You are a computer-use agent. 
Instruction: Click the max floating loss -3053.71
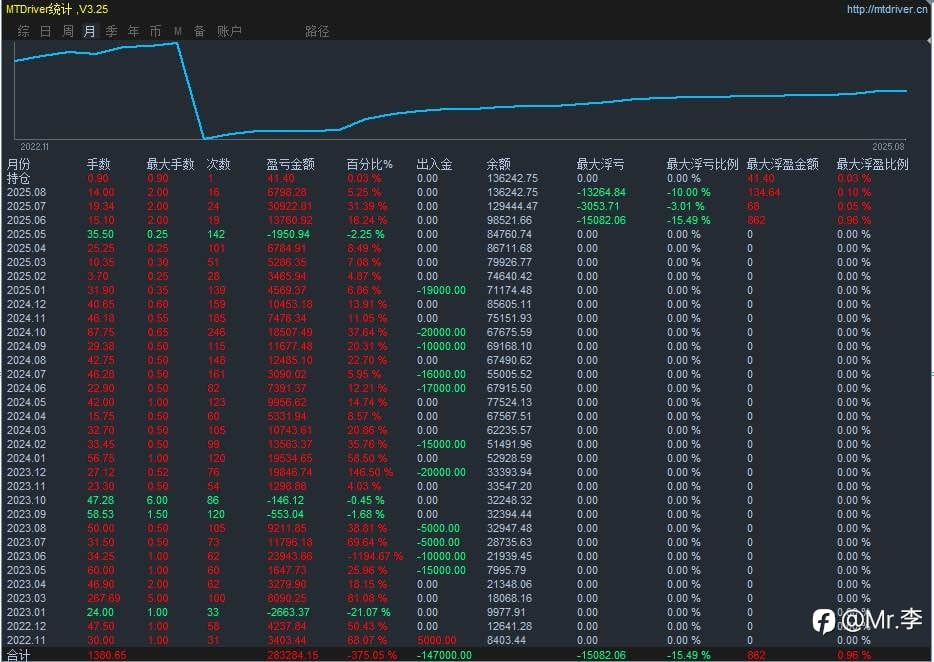tap(598, 206)
